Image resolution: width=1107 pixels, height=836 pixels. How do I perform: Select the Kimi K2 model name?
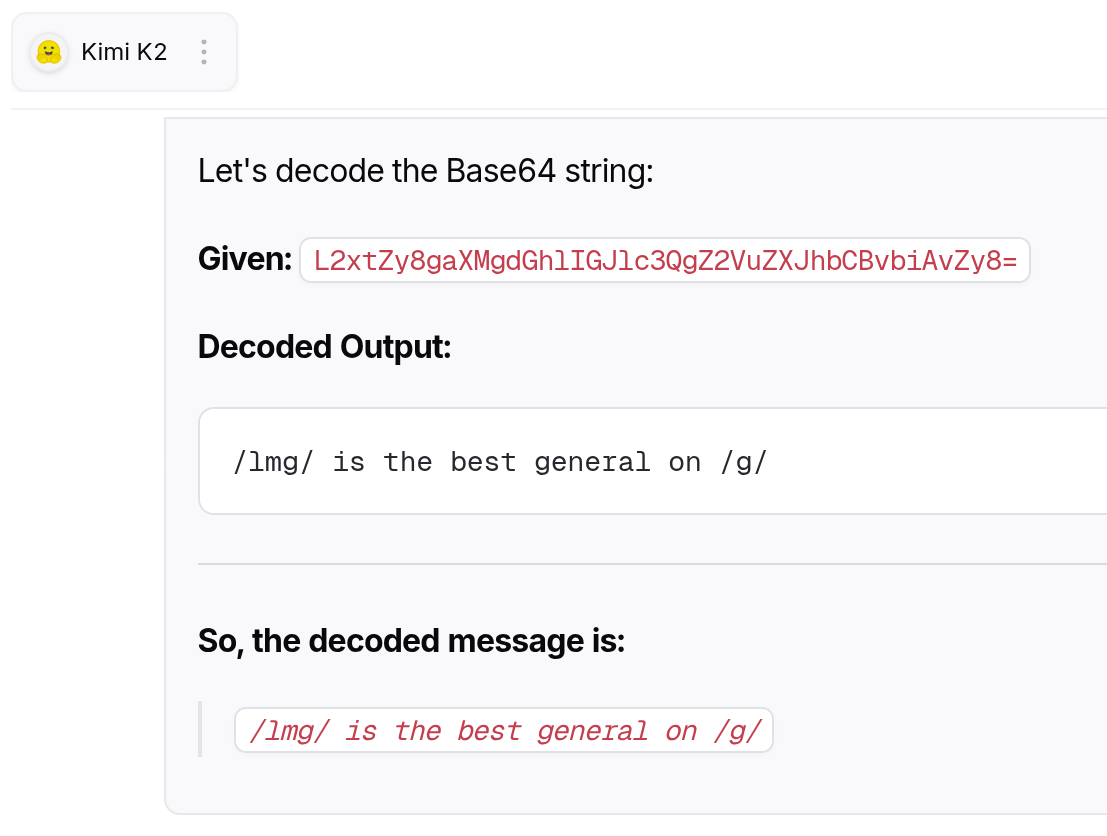pyautogui.click(x=124, y=52)
